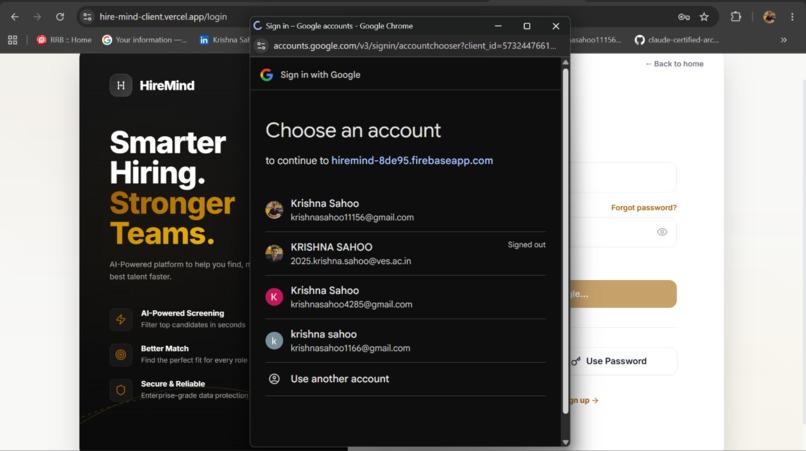Open site info icon in Google popup address bar

click(261, 46)
